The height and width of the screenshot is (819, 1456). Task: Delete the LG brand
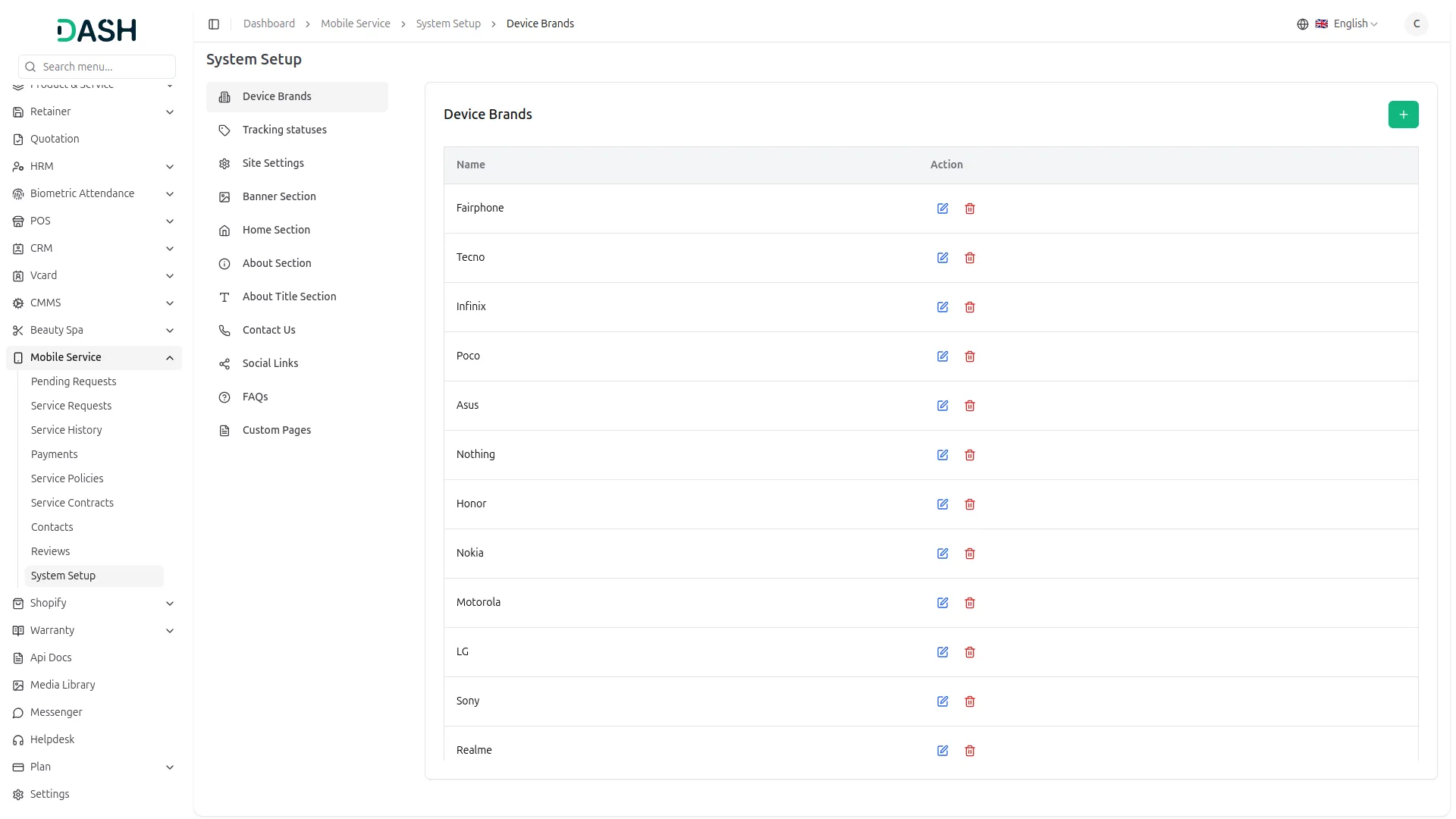(970, 652)
